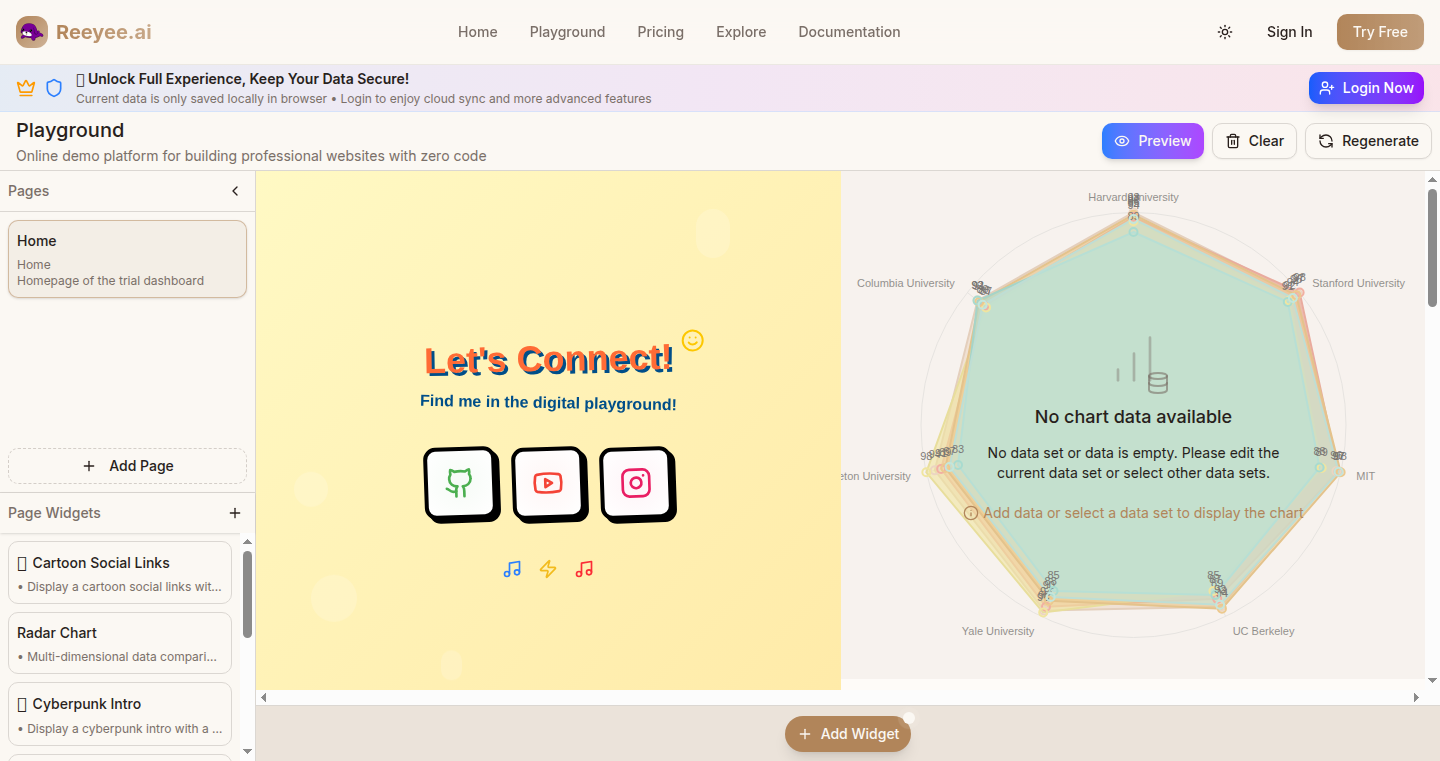1440x761 pixels.
Task: Click the Let's Connect! heading
Action: (549, 360)
